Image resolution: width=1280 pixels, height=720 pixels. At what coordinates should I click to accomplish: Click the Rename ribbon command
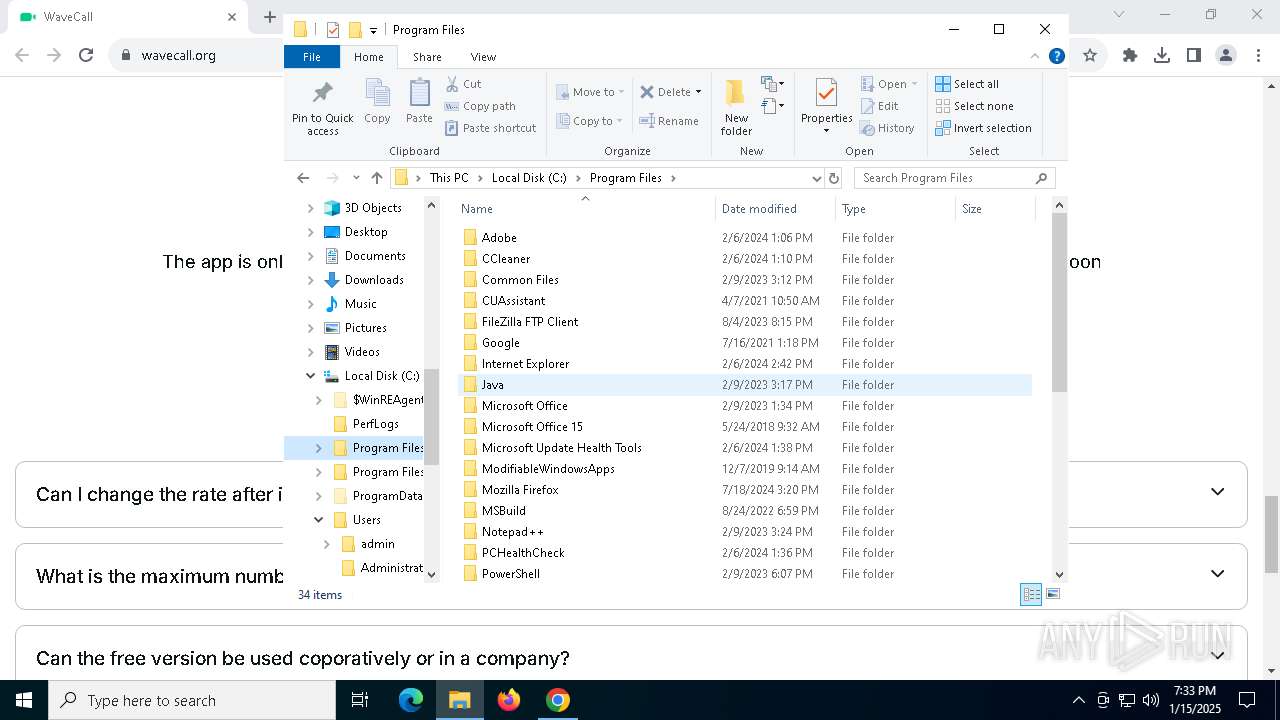click(669, 121)
